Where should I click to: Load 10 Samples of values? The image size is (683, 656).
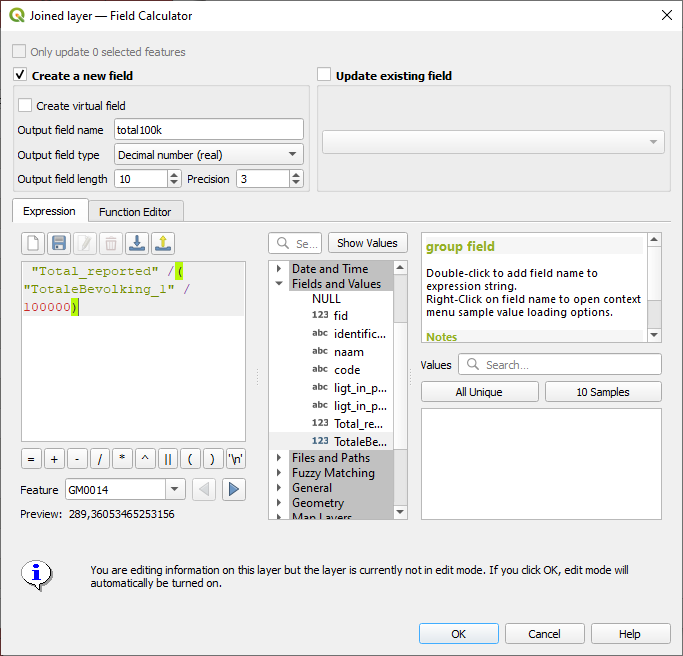(603, 392)
